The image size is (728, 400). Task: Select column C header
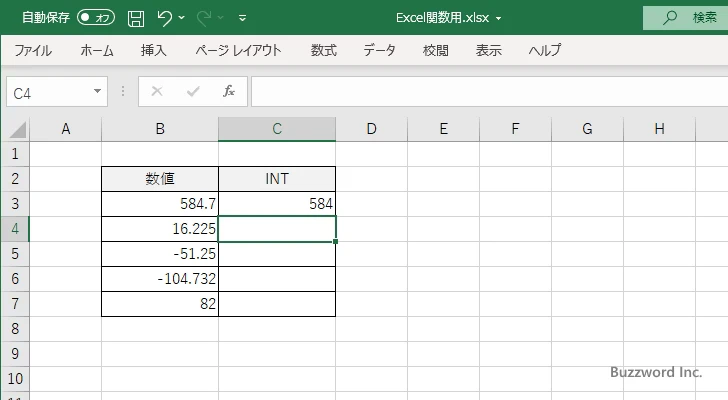click(x=277, y=128)
